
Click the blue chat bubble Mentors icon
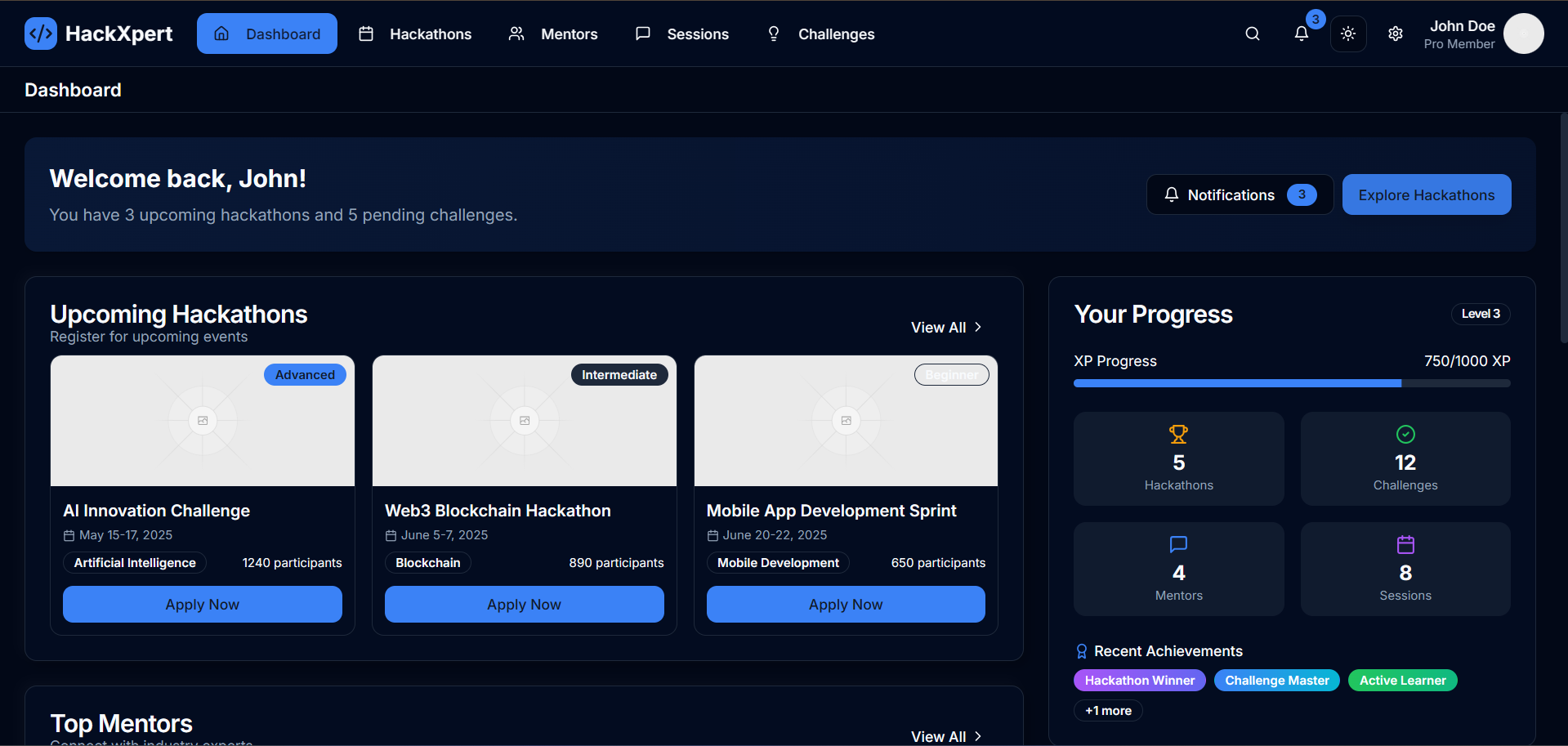point(1177,544)
